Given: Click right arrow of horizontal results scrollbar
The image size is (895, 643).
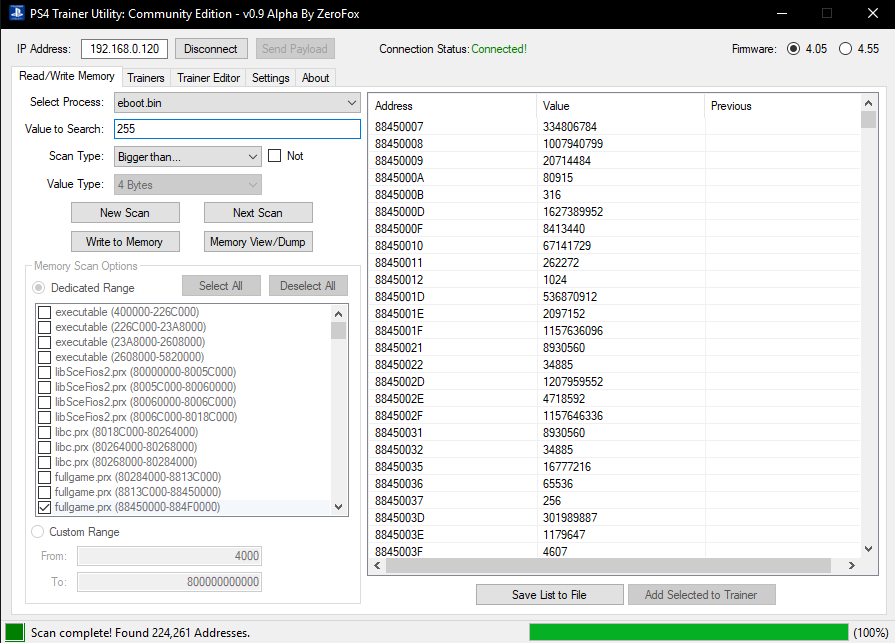Looking at the screenshot, I should click(852, 565).
